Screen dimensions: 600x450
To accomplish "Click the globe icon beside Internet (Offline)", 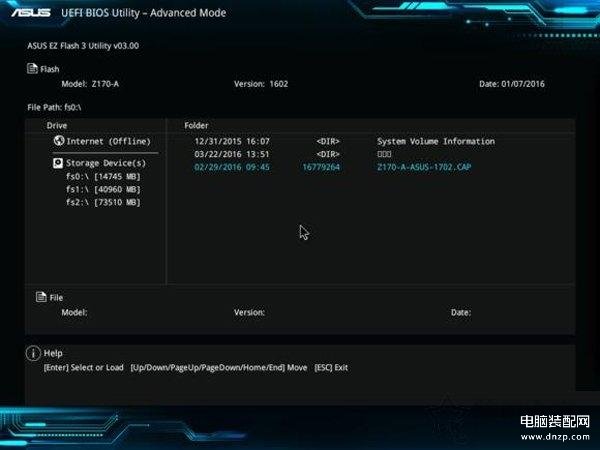I will [59, 140].
